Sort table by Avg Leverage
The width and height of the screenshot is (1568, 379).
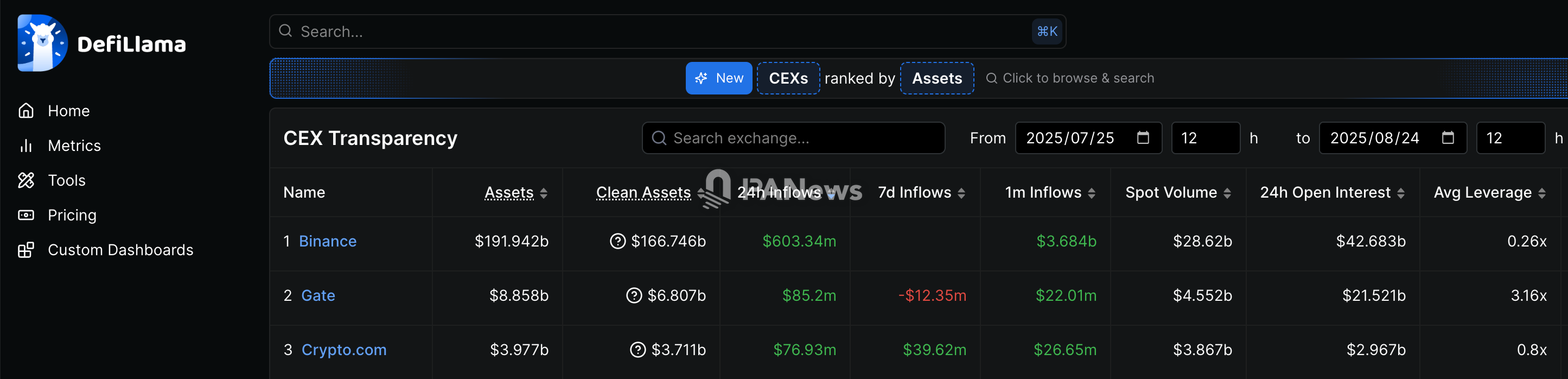[x=1489, y=193]
